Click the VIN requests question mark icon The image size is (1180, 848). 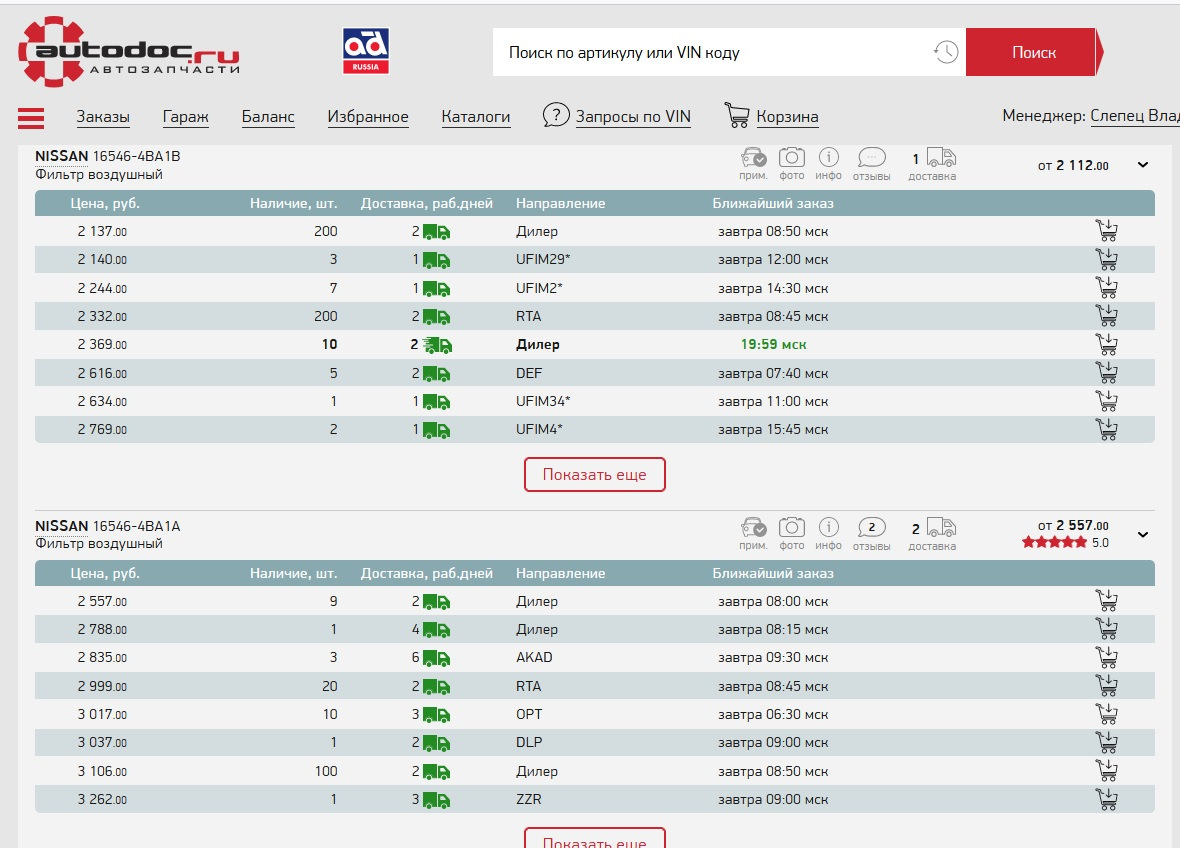[555, 115]
